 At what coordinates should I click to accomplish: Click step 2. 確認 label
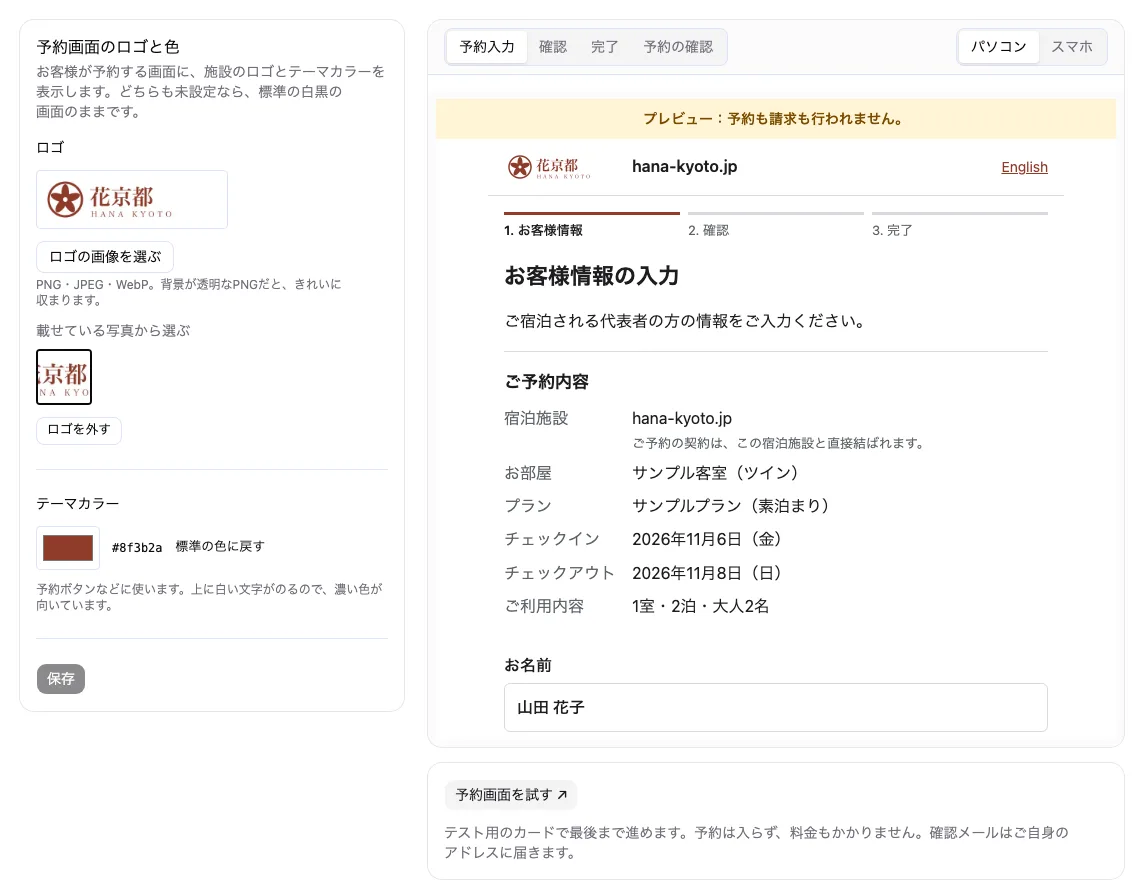tap(708, 231)
